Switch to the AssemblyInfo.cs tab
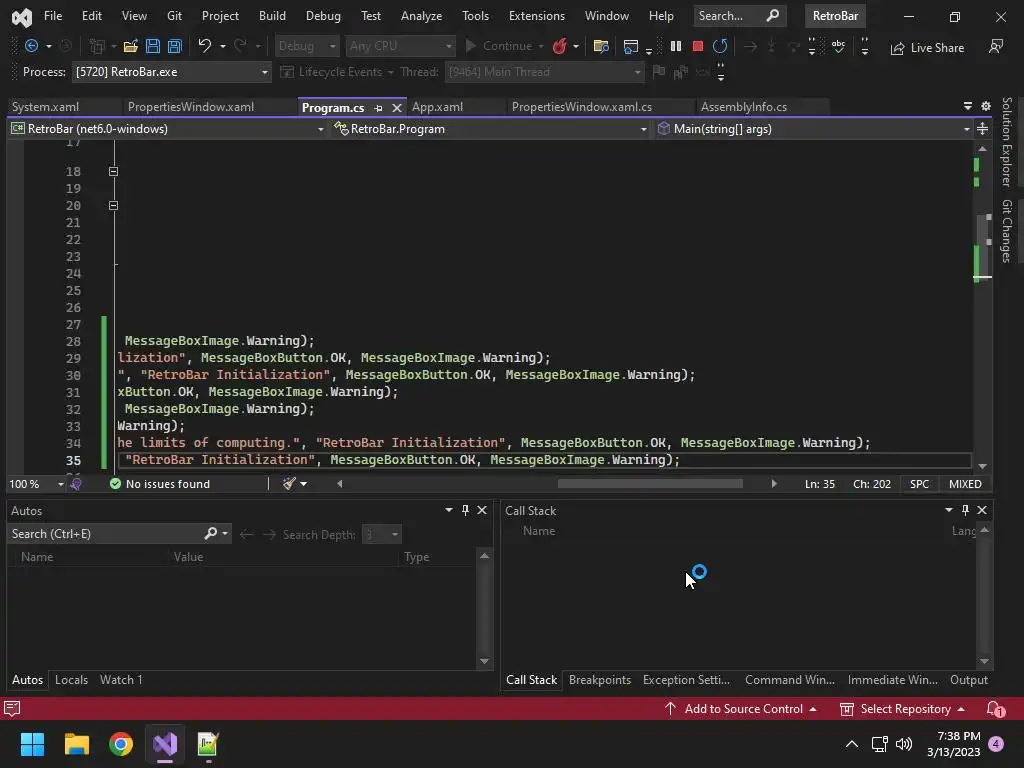1024x768 pixels. [743, 107]
